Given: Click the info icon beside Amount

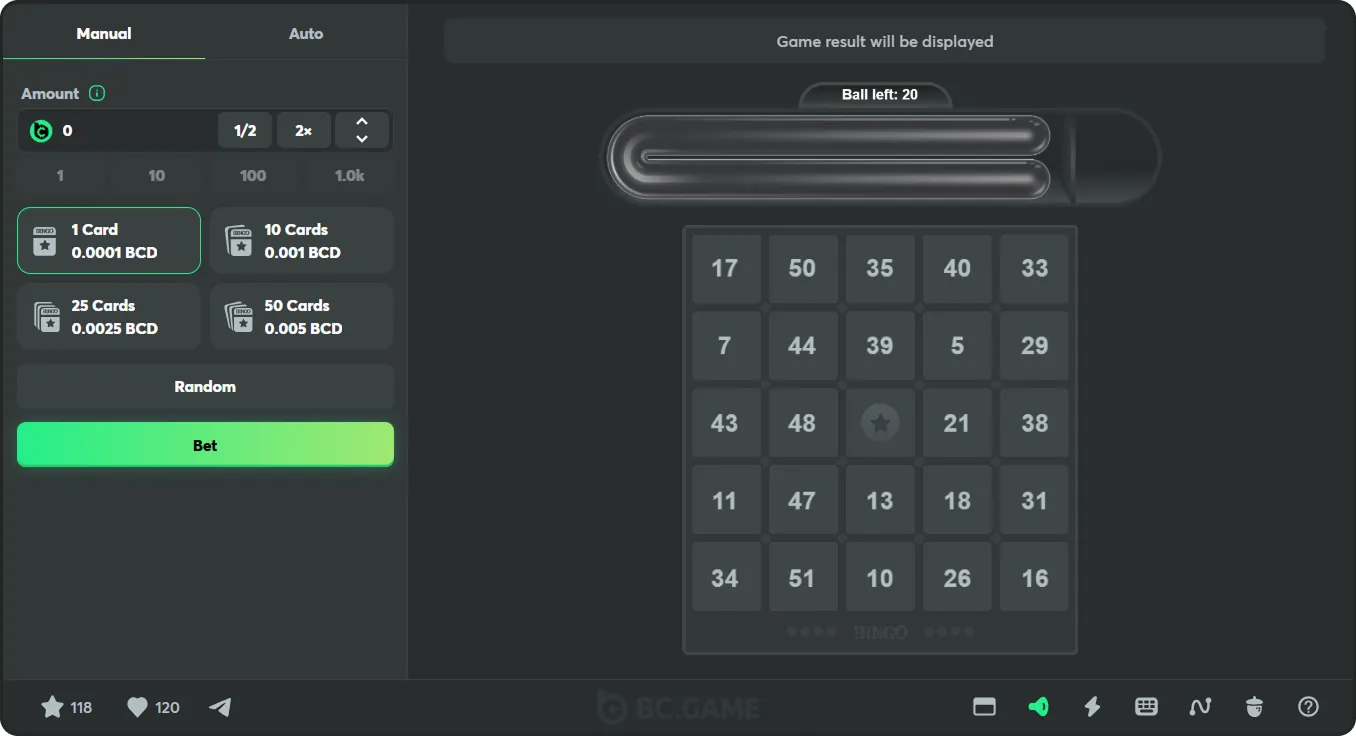Looking at the screenshot, I should pyautogui.click(x=97, y=93).
